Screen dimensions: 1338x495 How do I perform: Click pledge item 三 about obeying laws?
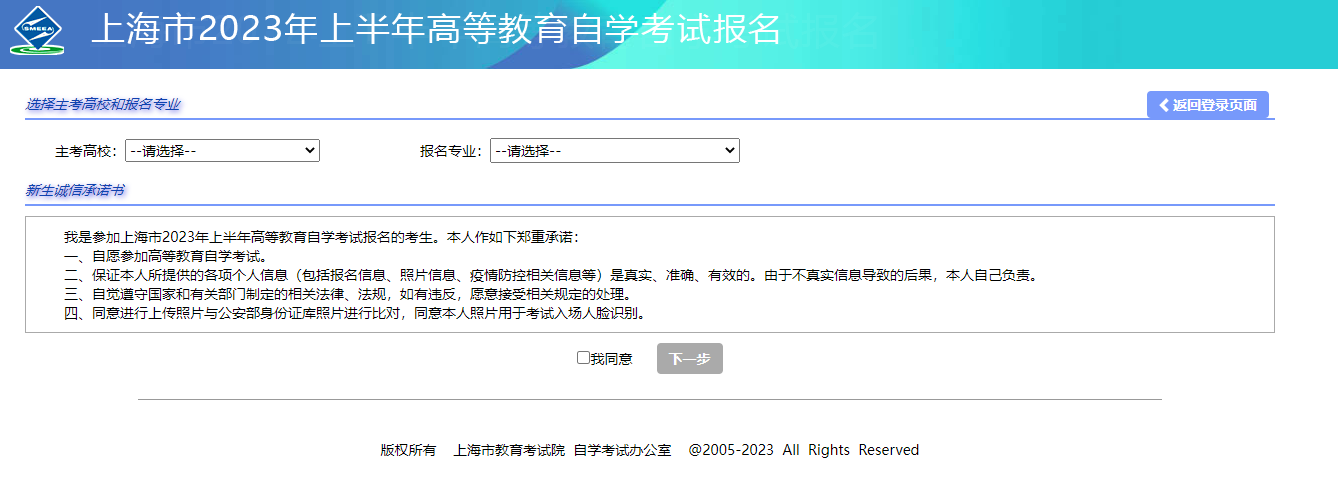pos(347,294)
